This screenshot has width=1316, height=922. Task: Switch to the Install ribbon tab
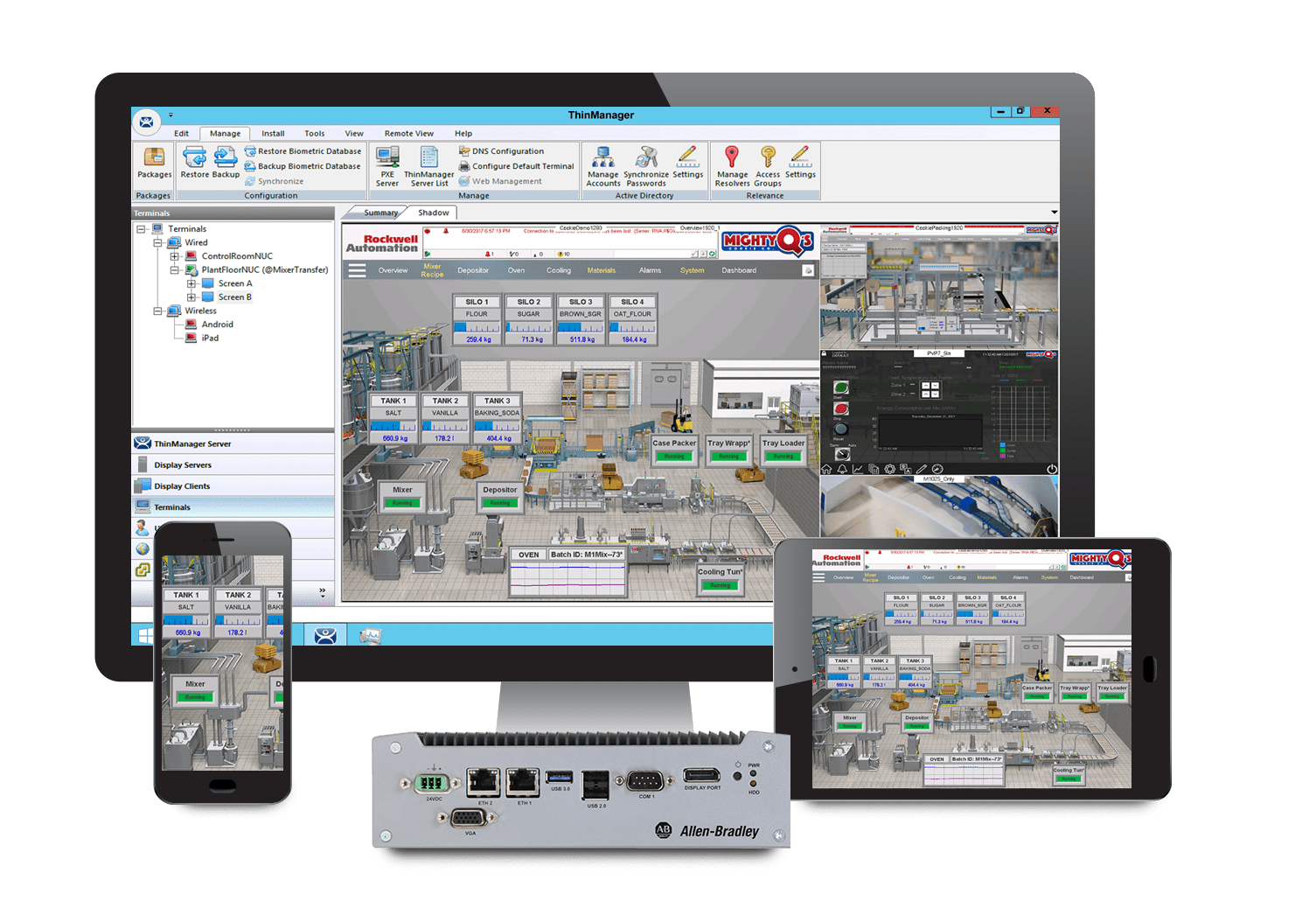click(273, 134)
